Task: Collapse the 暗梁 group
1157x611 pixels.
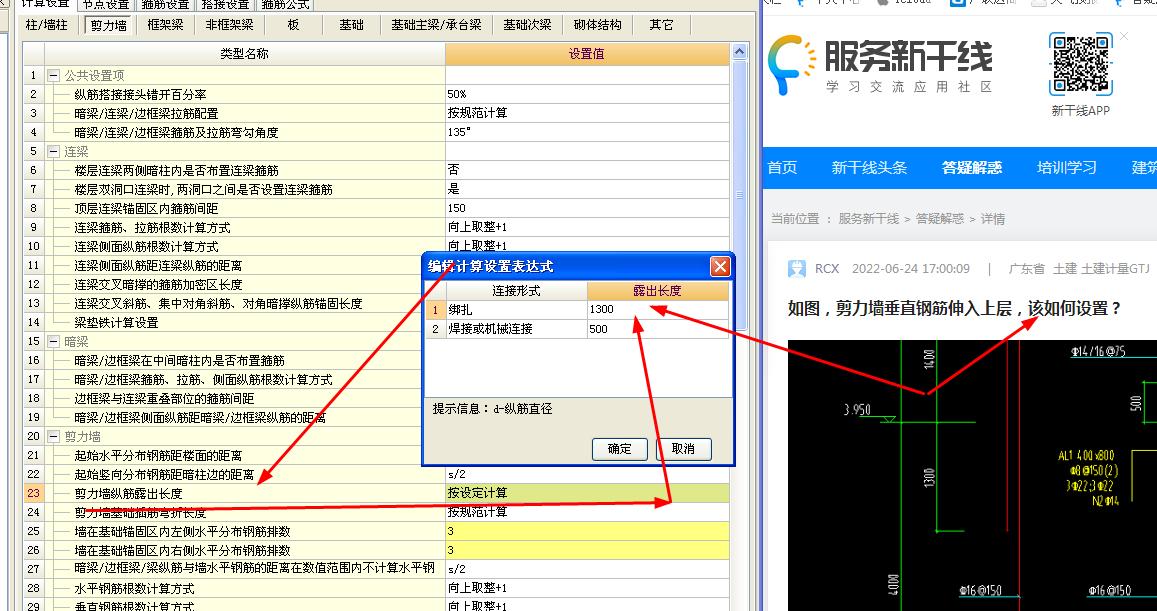Action: pos(53,341)
